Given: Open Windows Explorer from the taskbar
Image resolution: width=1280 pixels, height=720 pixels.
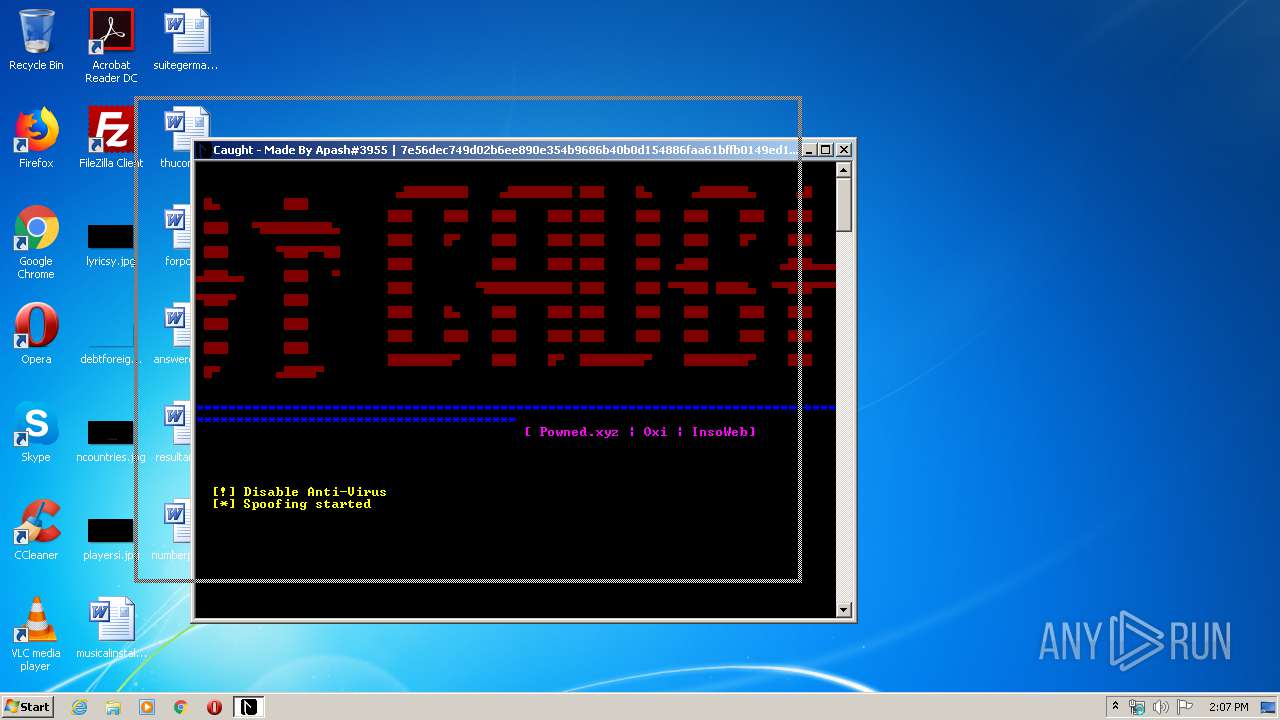Looking at the screenshot, I should pos(113,707).
